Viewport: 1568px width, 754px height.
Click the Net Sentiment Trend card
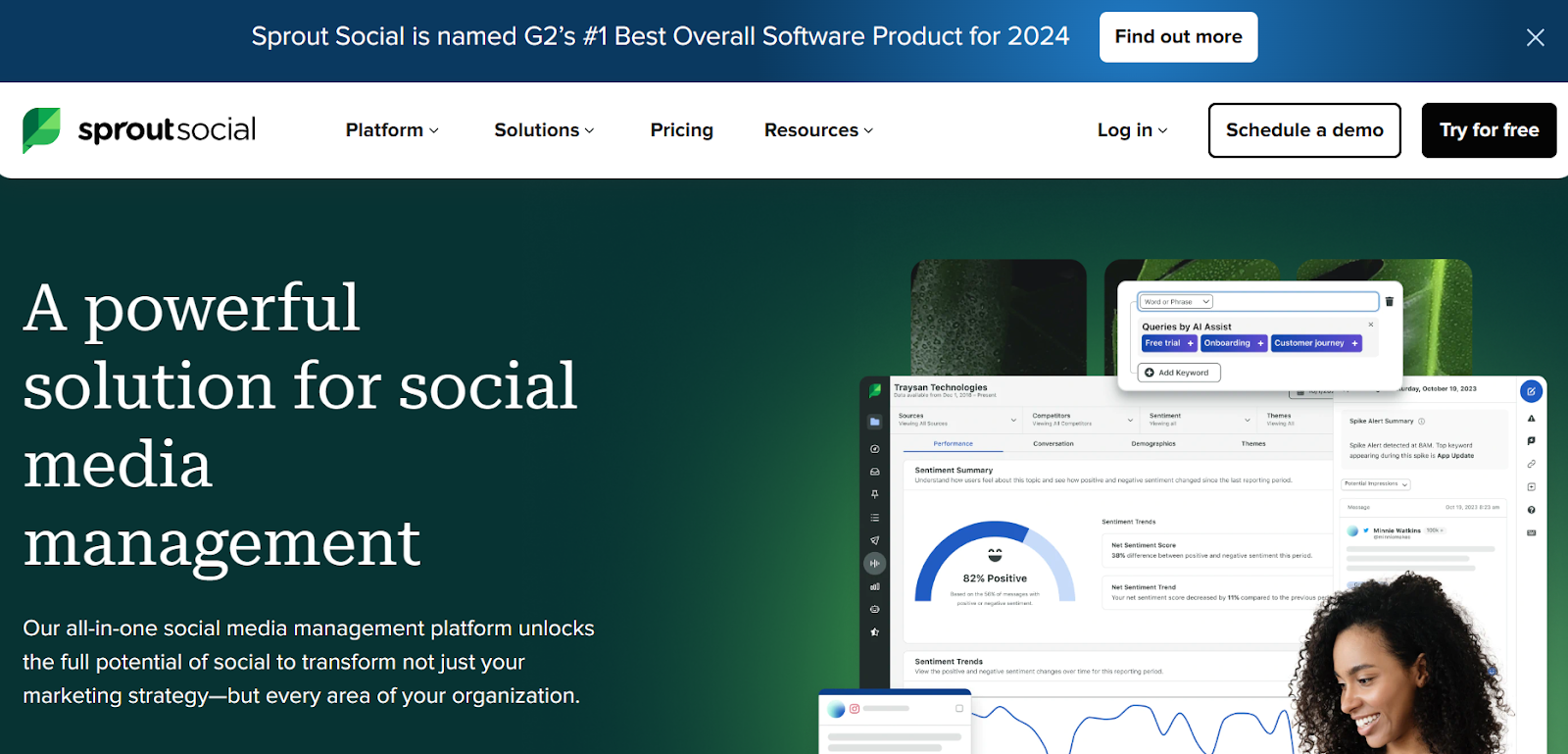pos(1216,592)
